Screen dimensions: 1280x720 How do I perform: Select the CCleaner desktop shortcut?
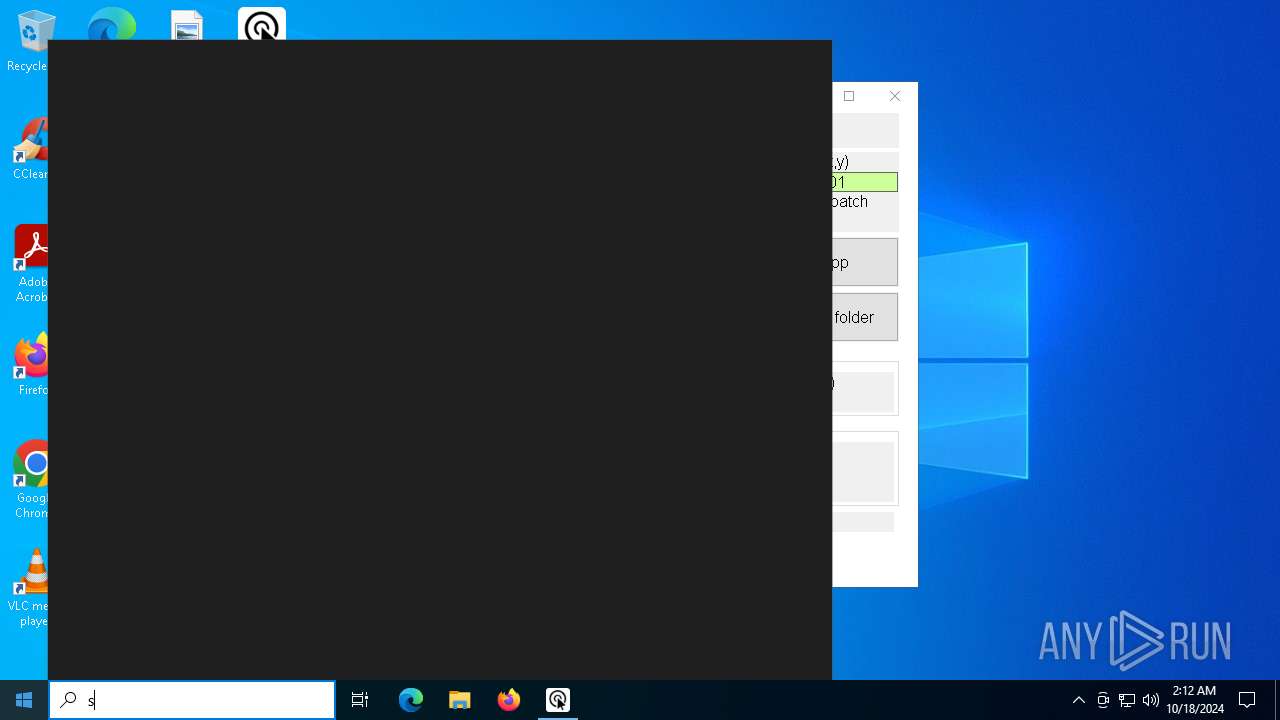[x=30, y=150]
